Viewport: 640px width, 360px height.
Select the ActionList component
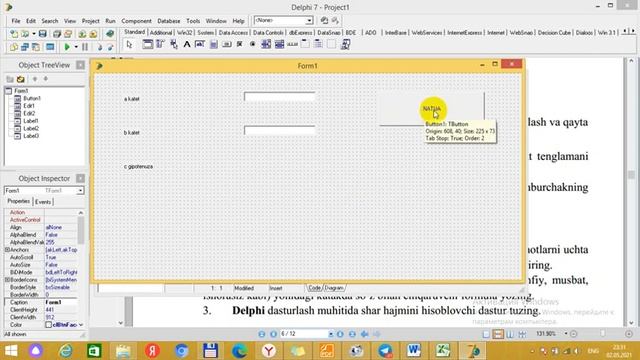tap(345, 44)
